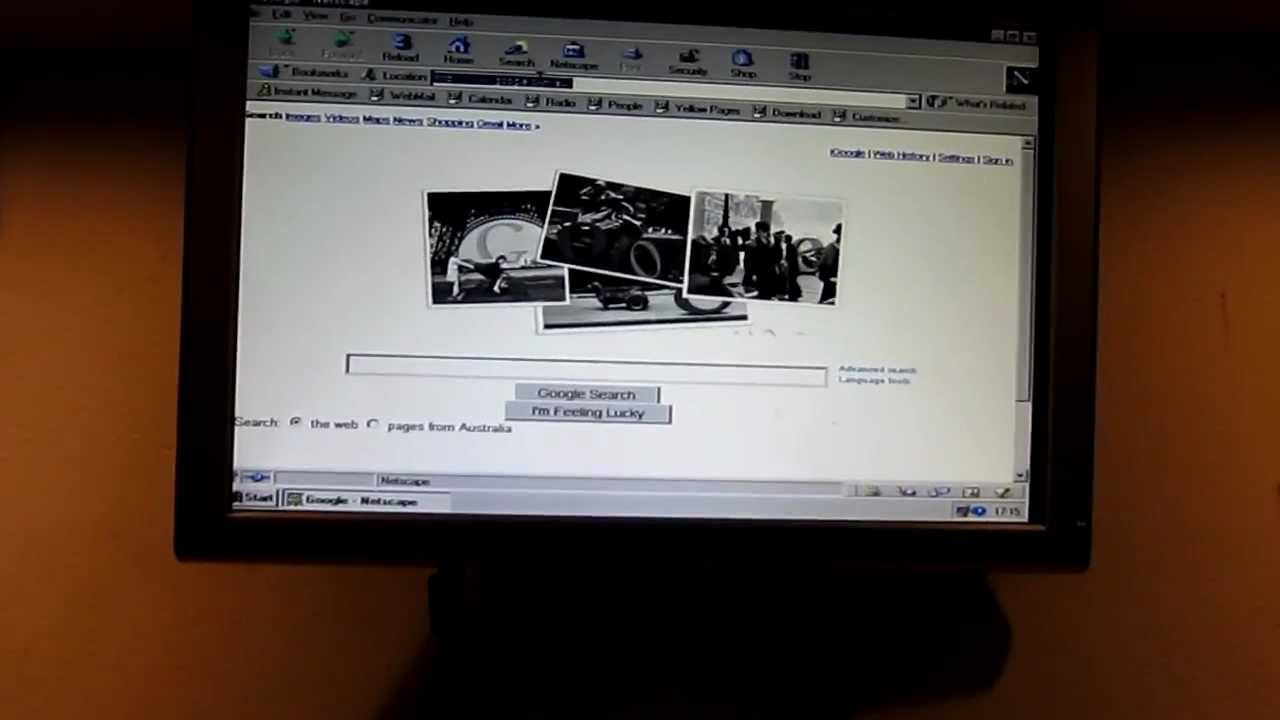This screenshot has width=1280, height=720.
Task: Click the Address Book component bar icon
Action: [971, 491]
